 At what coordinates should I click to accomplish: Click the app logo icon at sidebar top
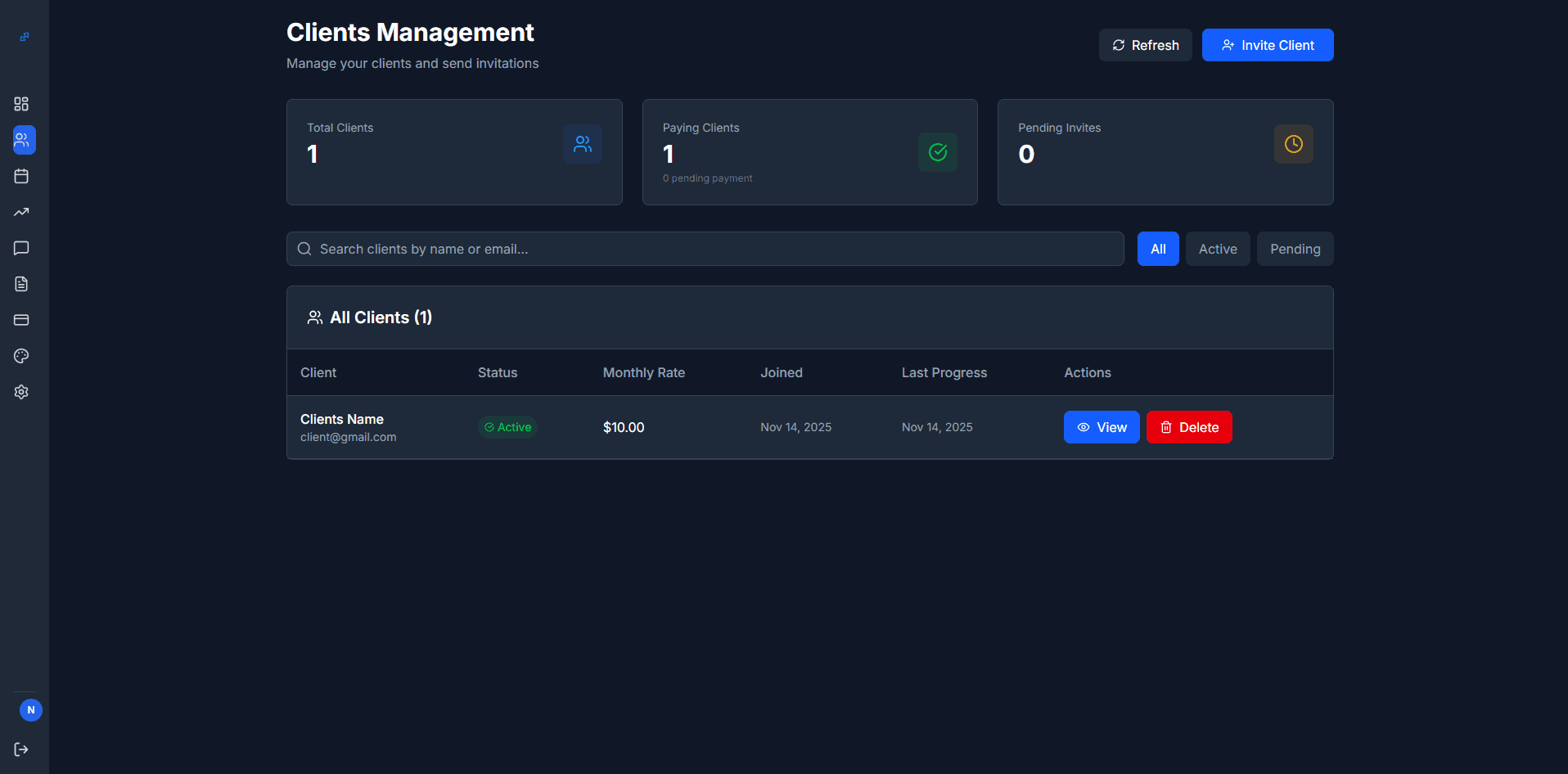24,37
